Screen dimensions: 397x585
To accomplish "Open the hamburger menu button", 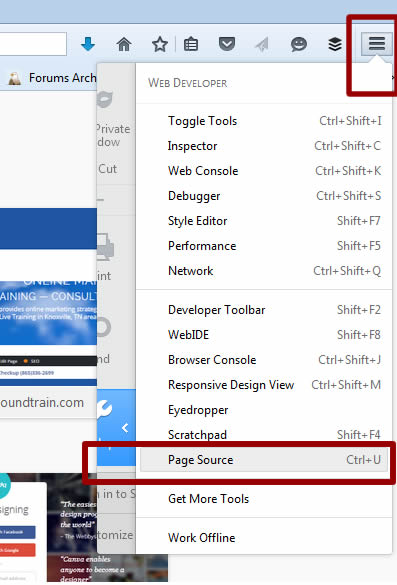I will 376,44.
